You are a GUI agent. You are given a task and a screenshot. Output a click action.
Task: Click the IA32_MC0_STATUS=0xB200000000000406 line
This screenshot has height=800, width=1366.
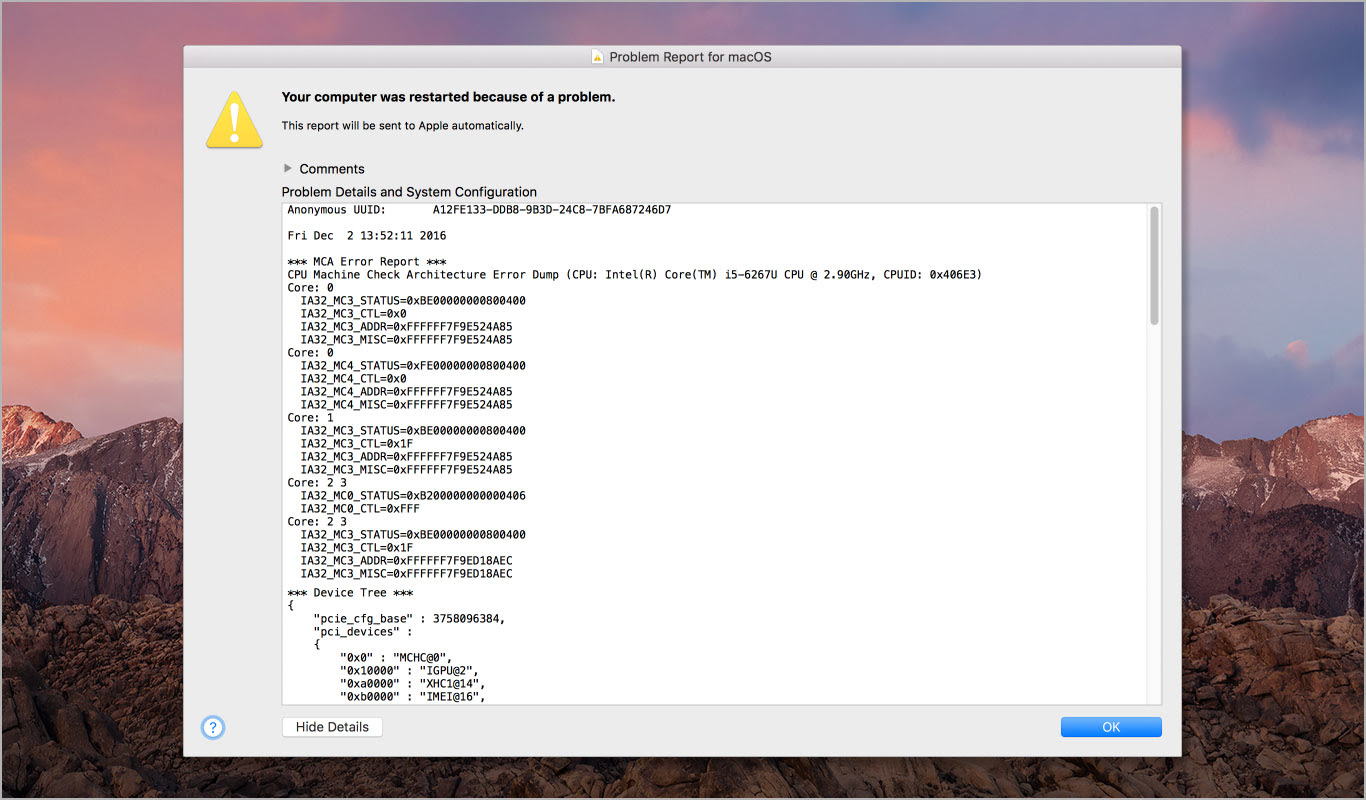413,496
